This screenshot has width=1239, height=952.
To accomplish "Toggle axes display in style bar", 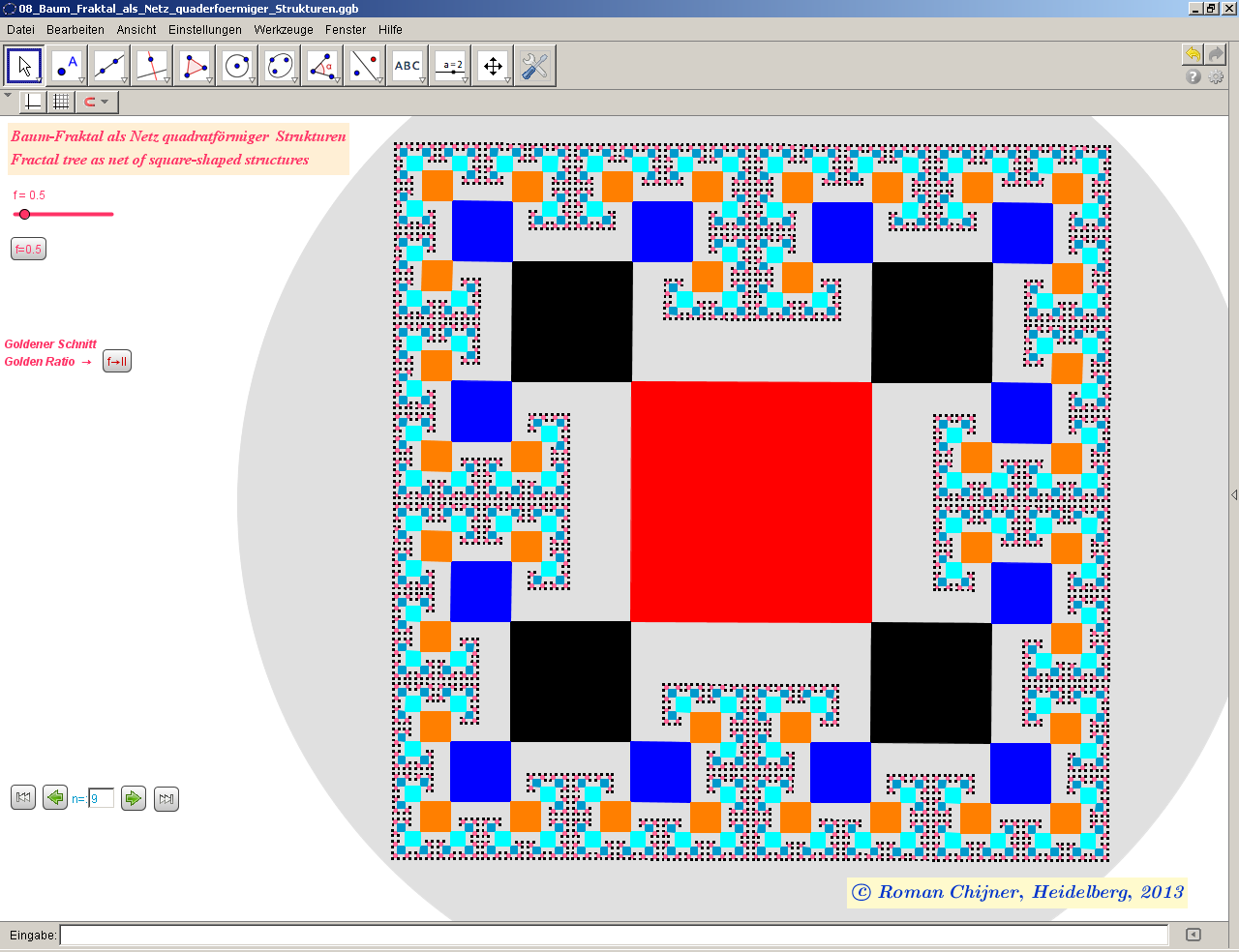I will pos(33,102).
